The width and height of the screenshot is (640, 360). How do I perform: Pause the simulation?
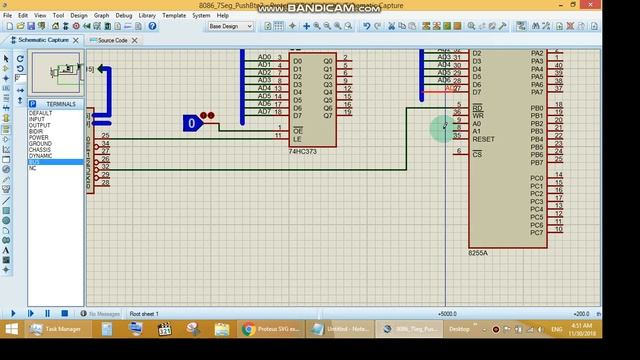click(47, 313)
